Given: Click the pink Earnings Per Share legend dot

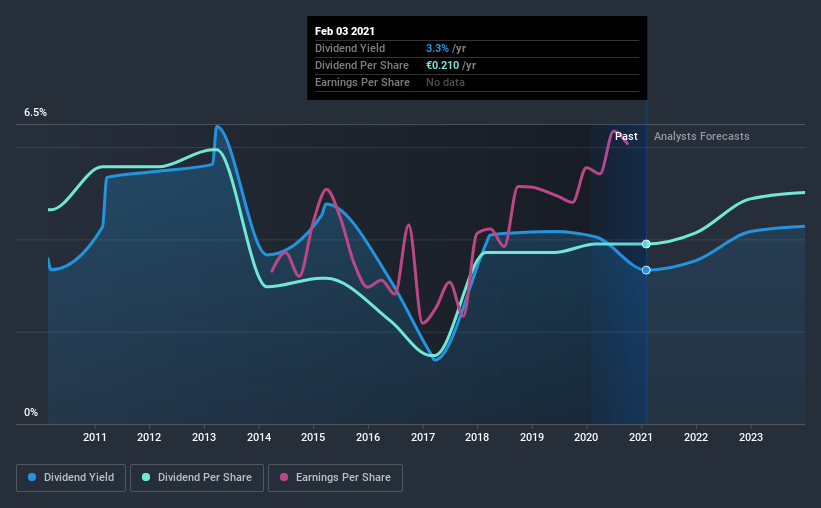Looking at the screenshot, I should click(x=284, y=477).
